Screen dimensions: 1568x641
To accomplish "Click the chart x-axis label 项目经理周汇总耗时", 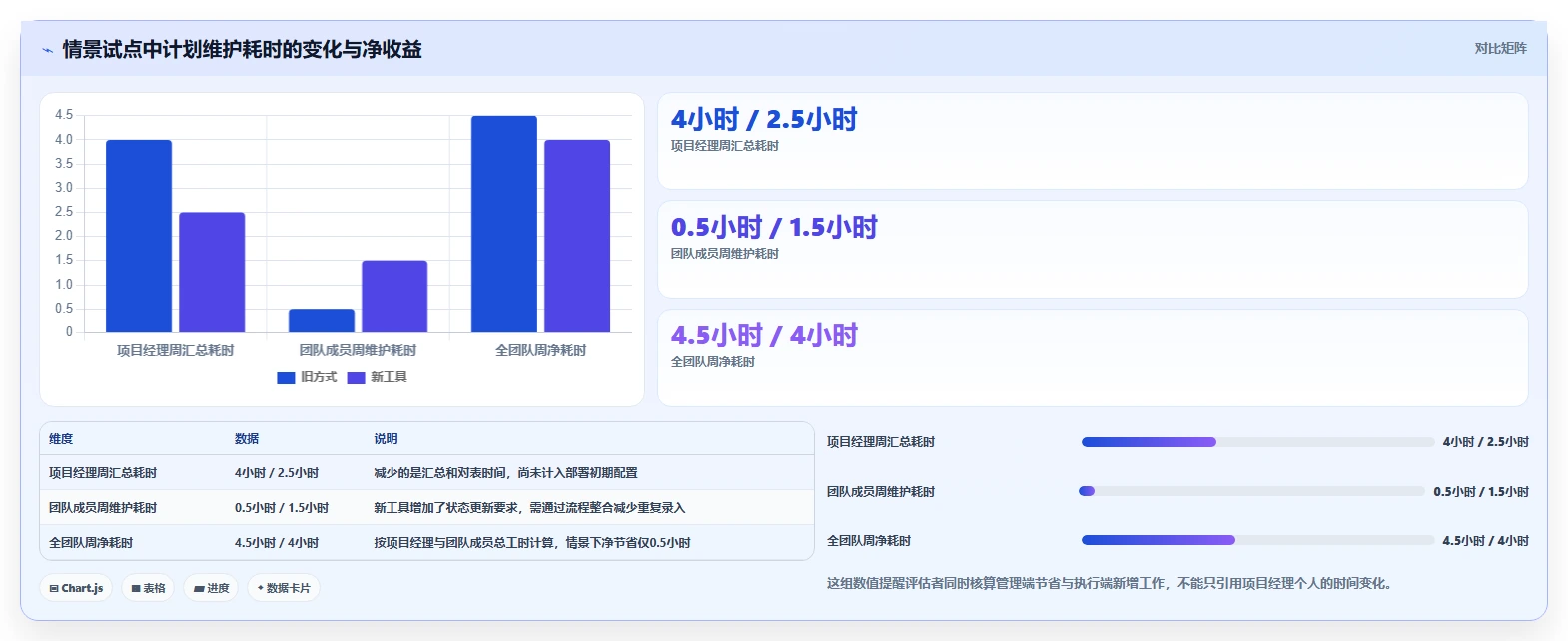I will (176, 350).
